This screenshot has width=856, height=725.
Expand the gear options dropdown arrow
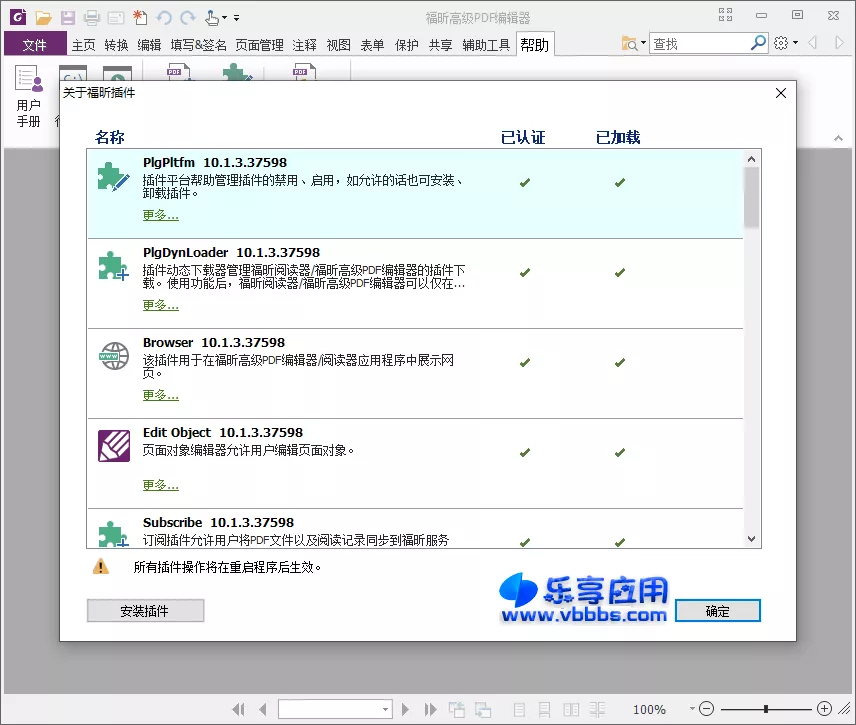pos(795,43)
